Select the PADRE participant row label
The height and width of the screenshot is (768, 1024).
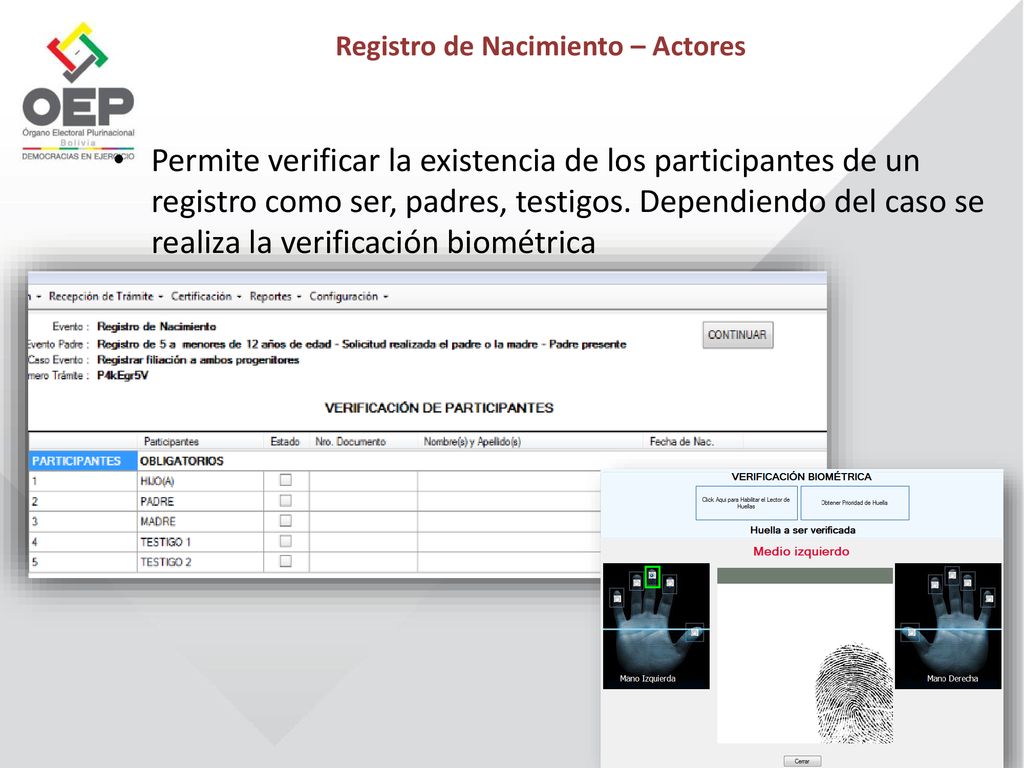tap(157, 502)
